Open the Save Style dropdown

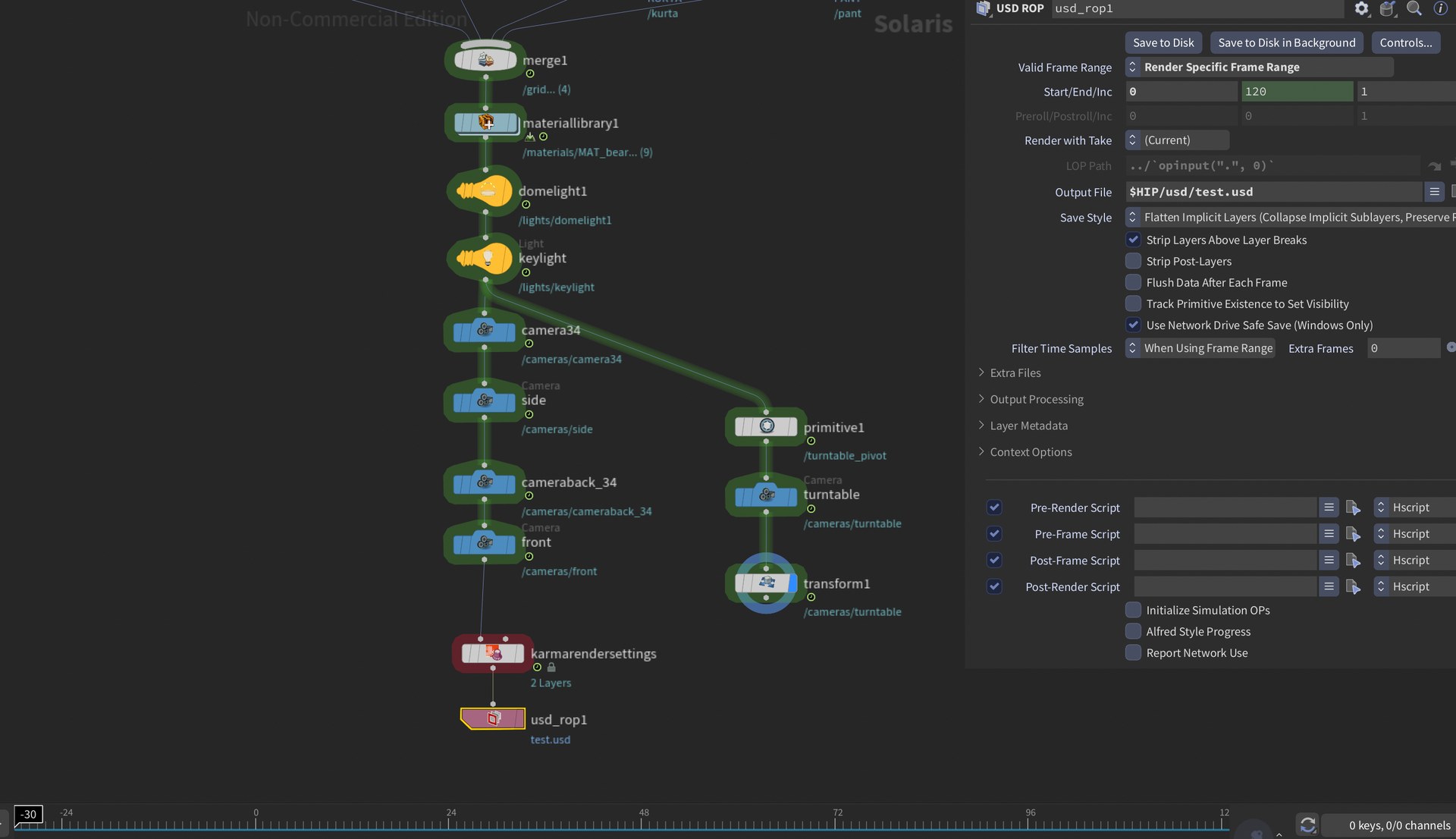point(1290,217)
